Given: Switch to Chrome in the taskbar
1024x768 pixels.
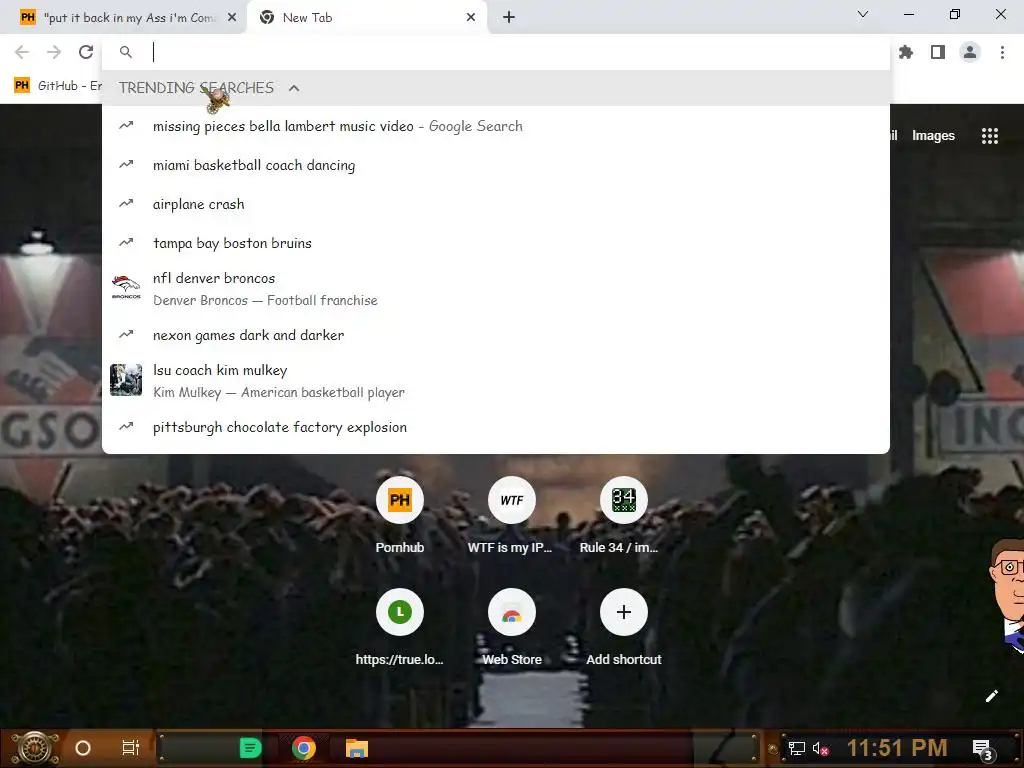Looking at the screenshot, I should 304,748.
